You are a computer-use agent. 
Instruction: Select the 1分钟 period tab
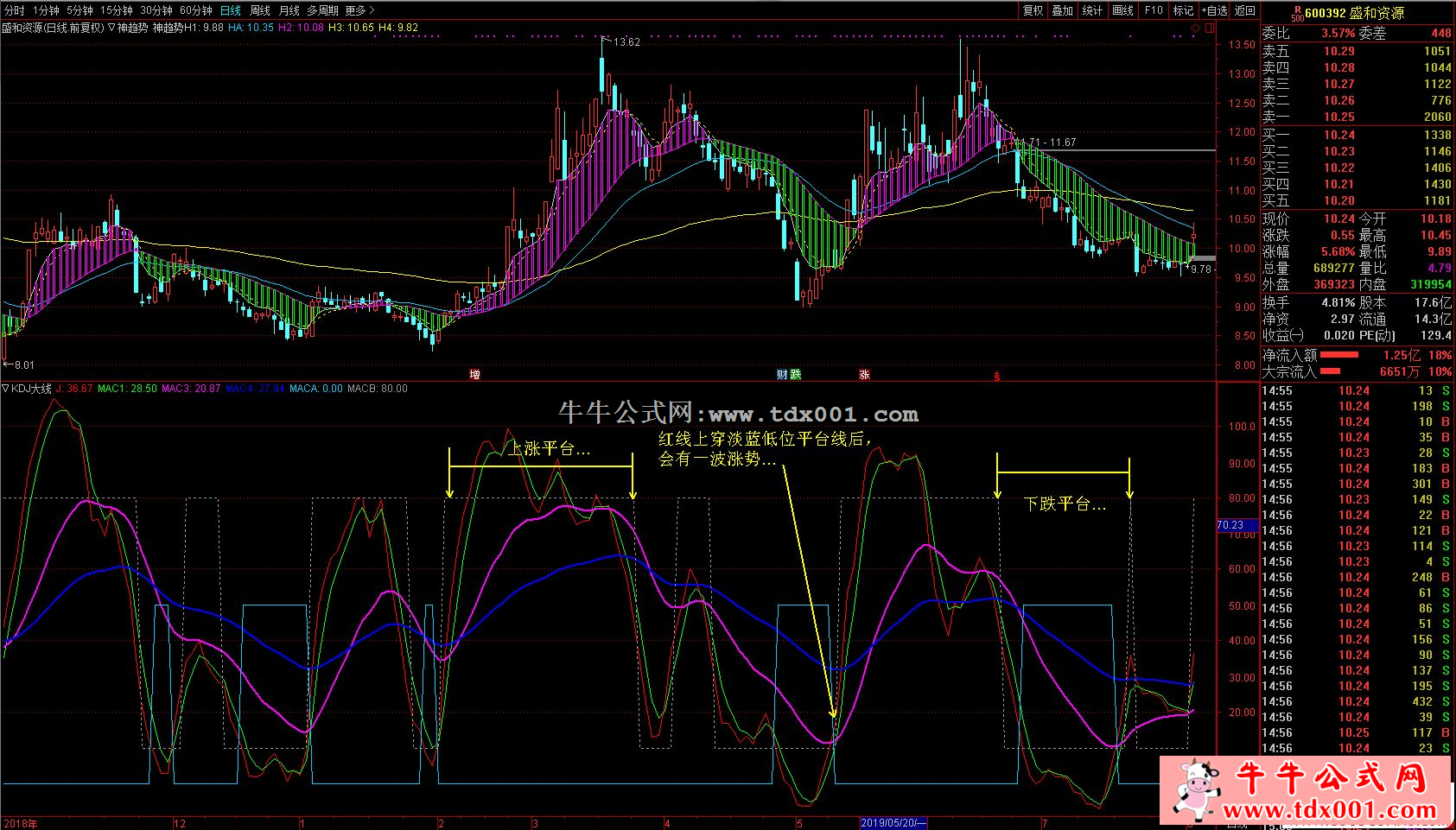46,10
